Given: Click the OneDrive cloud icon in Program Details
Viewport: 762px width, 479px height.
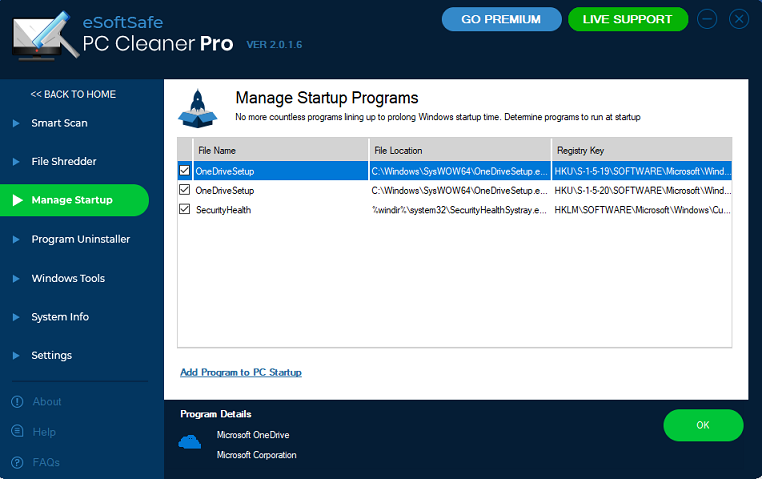Looking at the screenshot, I should [x=190, y=442].
